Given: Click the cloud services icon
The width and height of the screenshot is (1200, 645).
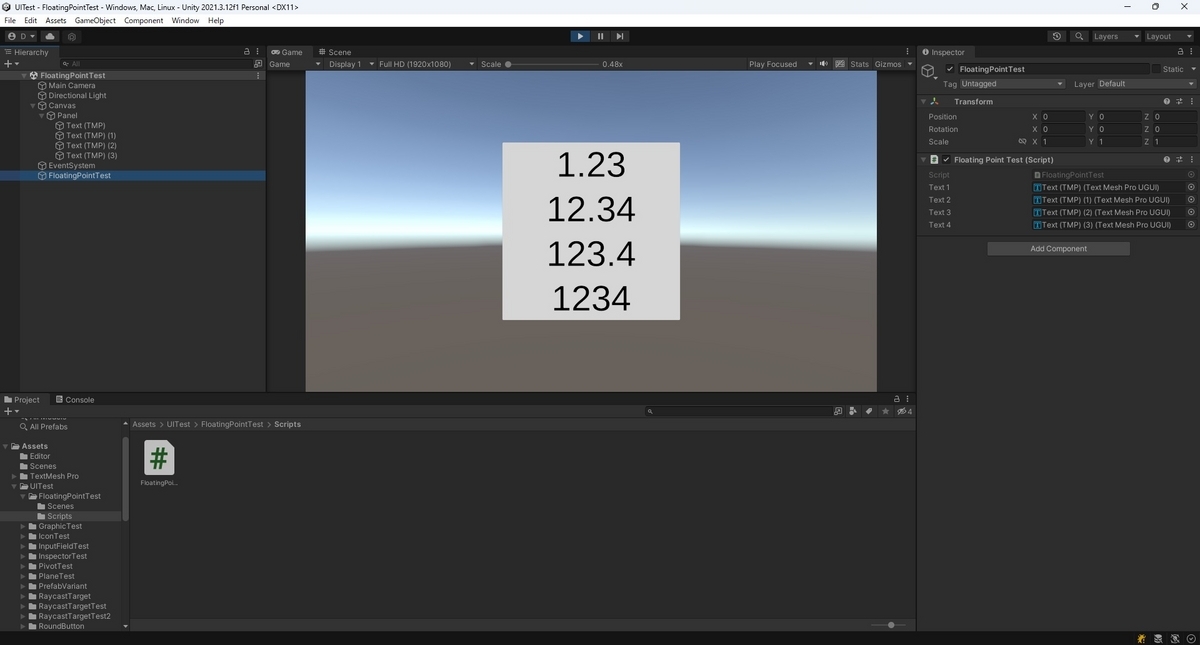Looking at the screenshot, I should [x=49, y=36].
